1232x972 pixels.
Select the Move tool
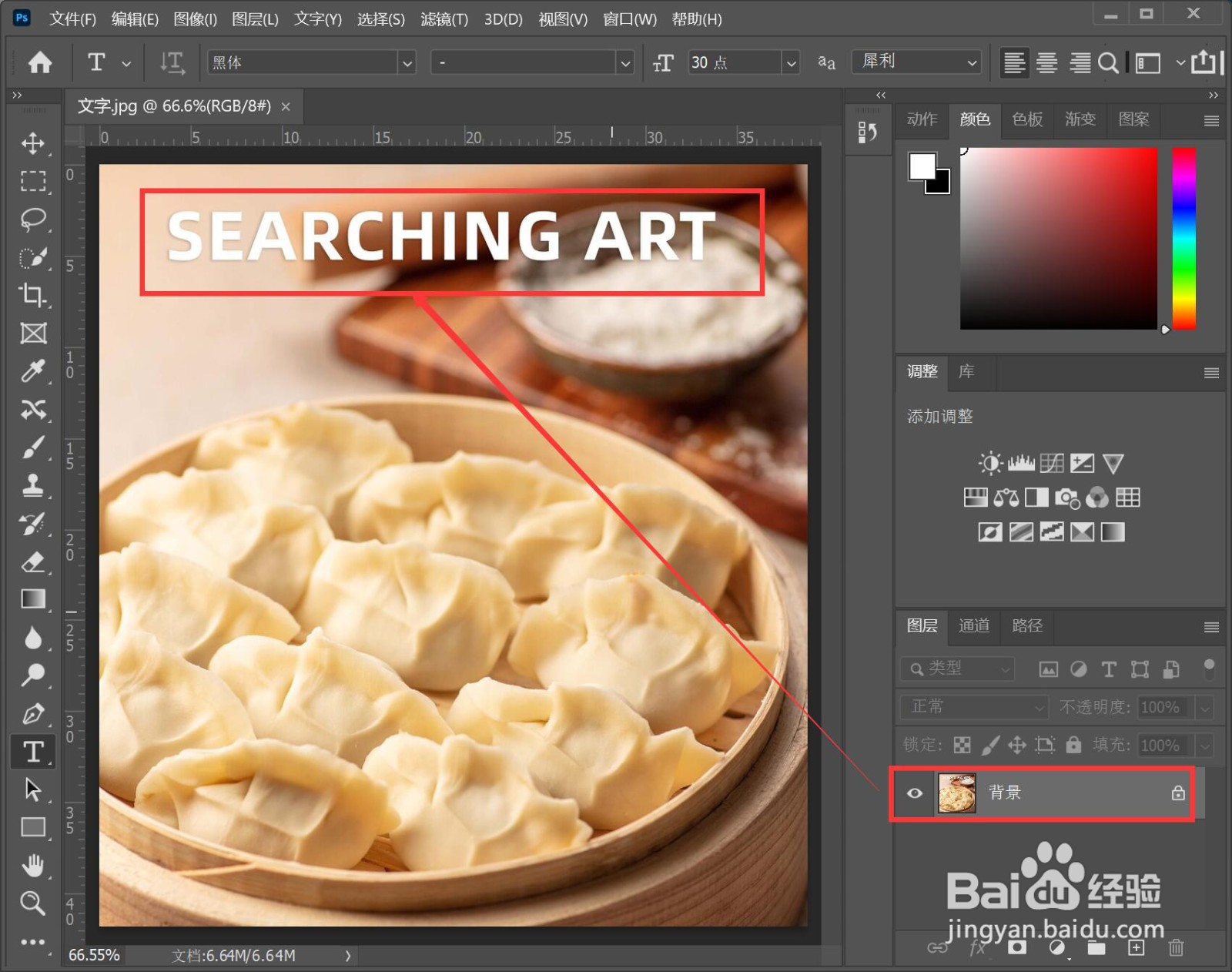pos(32,143)
